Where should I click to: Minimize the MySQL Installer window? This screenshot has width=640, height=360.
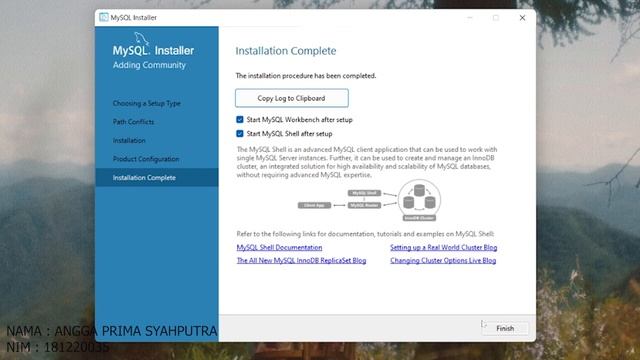(470, 18)
